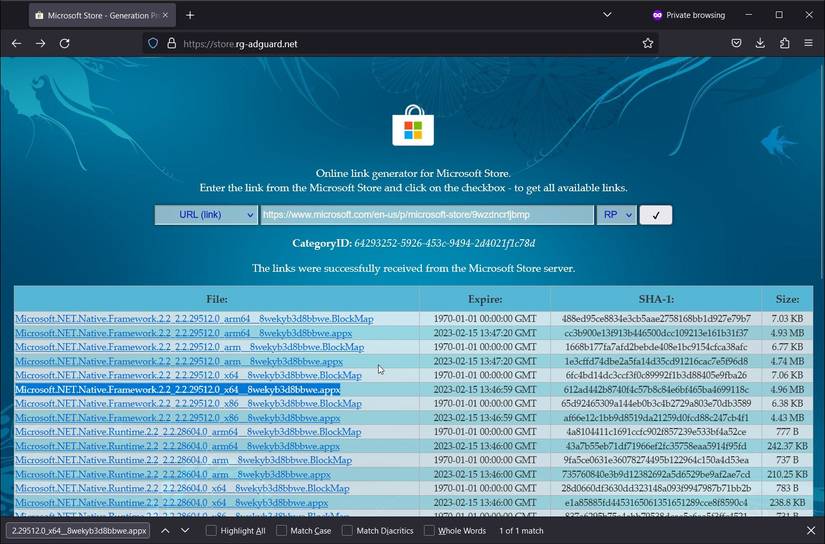
Task: Download Framework 2.2.29512.0 x86 BlockMap link
Action: coord(188,404)
